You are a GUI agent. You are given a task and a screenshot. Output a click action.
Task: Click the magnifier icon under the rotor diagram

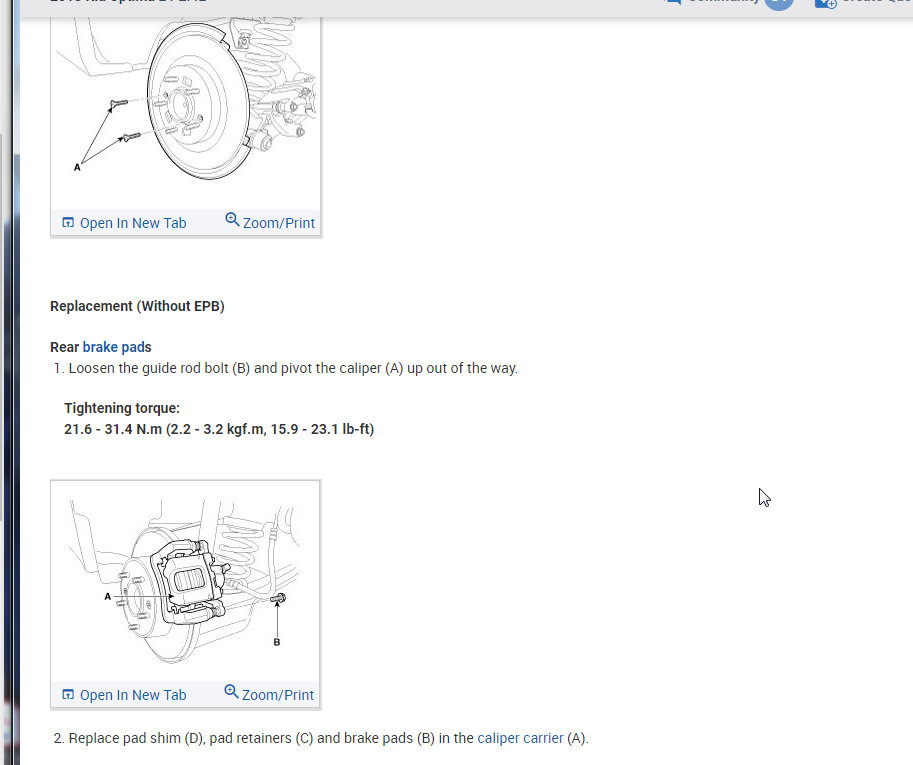[232, 219]
